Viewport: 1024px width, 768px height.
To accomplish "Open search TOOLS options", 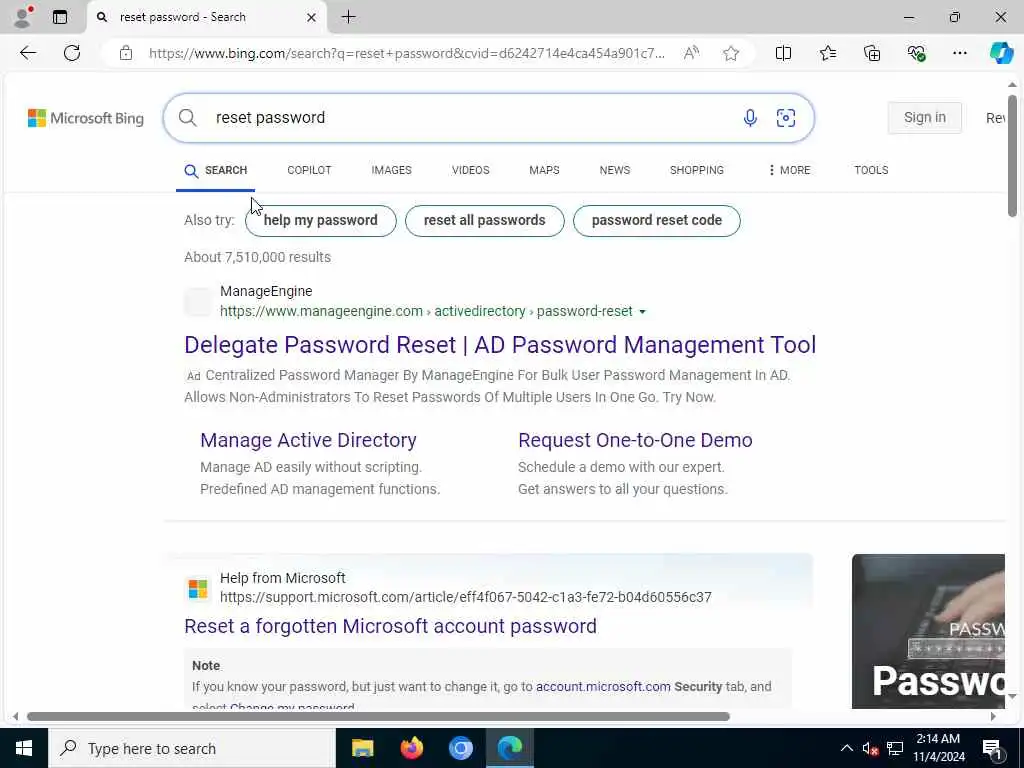I will click(x=871, y=170).
